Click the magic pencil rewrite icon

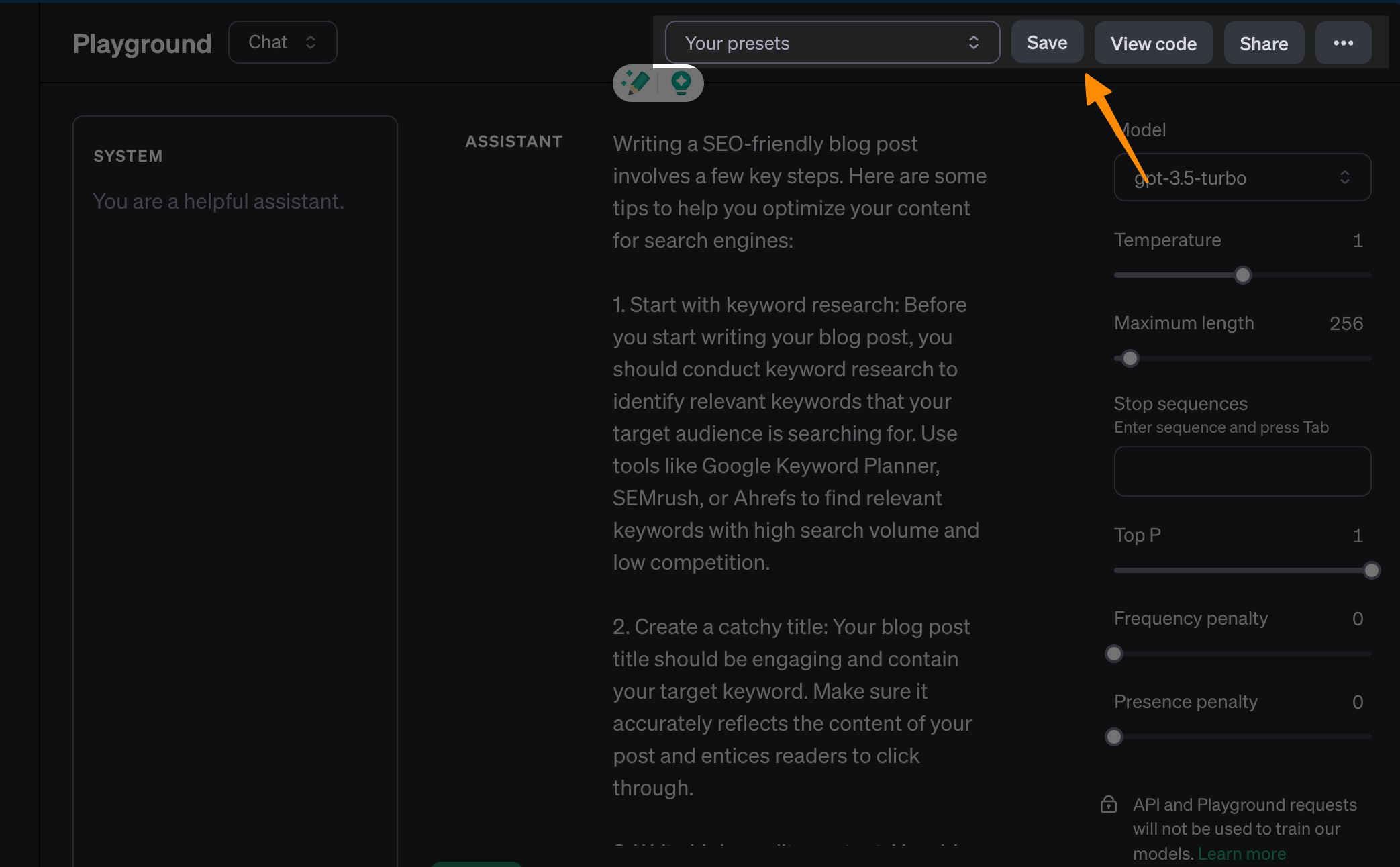(x=635, y=83)
